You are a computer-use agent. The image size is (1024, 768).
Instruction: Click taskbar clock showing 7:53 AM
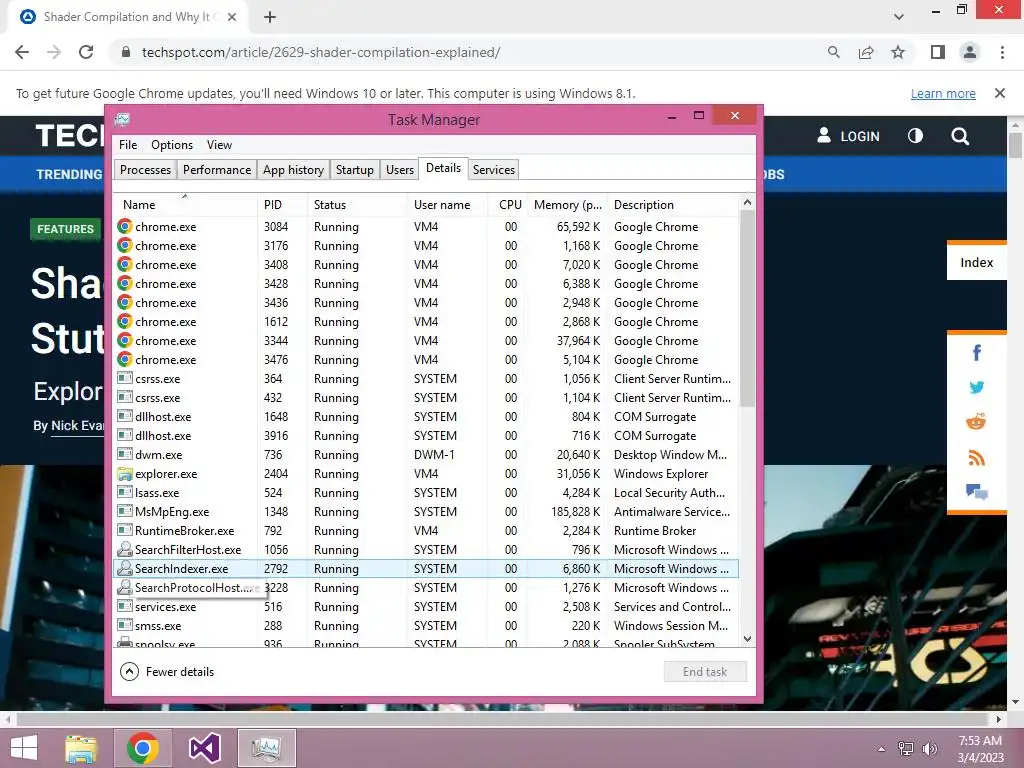(x=980, y=748)
